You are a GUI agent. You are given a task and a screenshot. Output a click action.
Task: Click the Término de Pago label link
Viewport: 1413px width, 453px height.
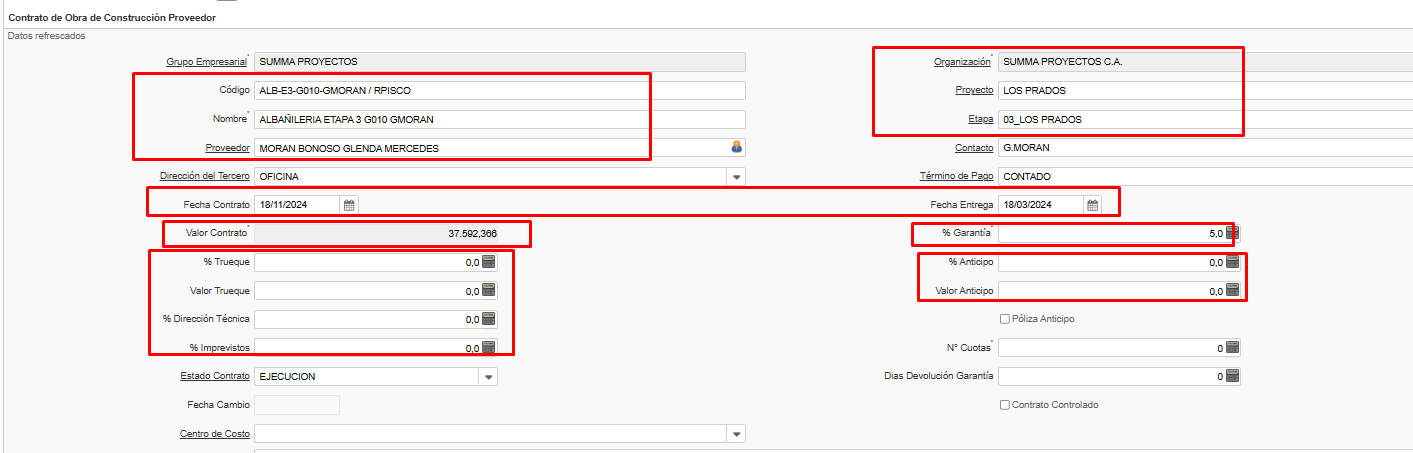pyautogui.click(x=956, y=177)
